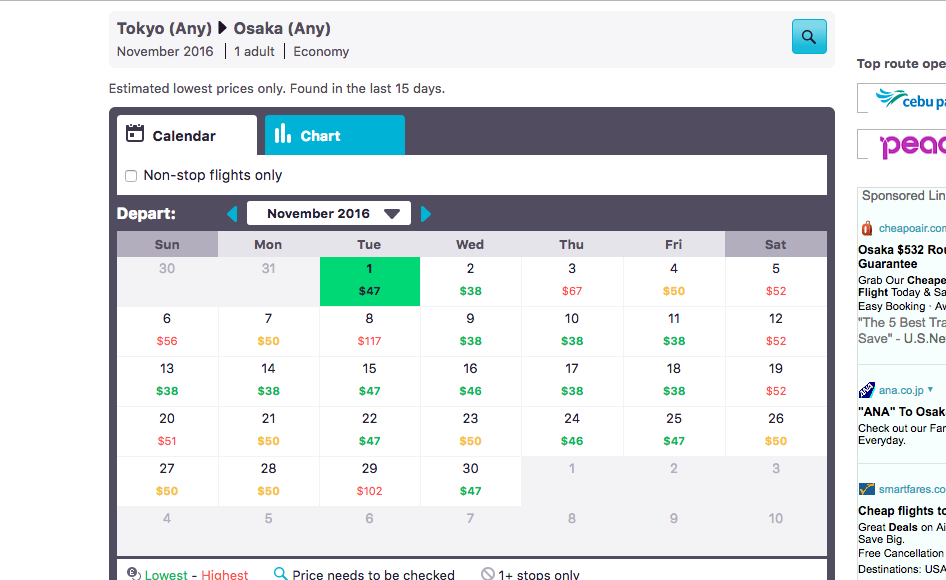The image size is (946, 580).
Task: Select November 1 priced at $47
Action: tap(369, 281)
